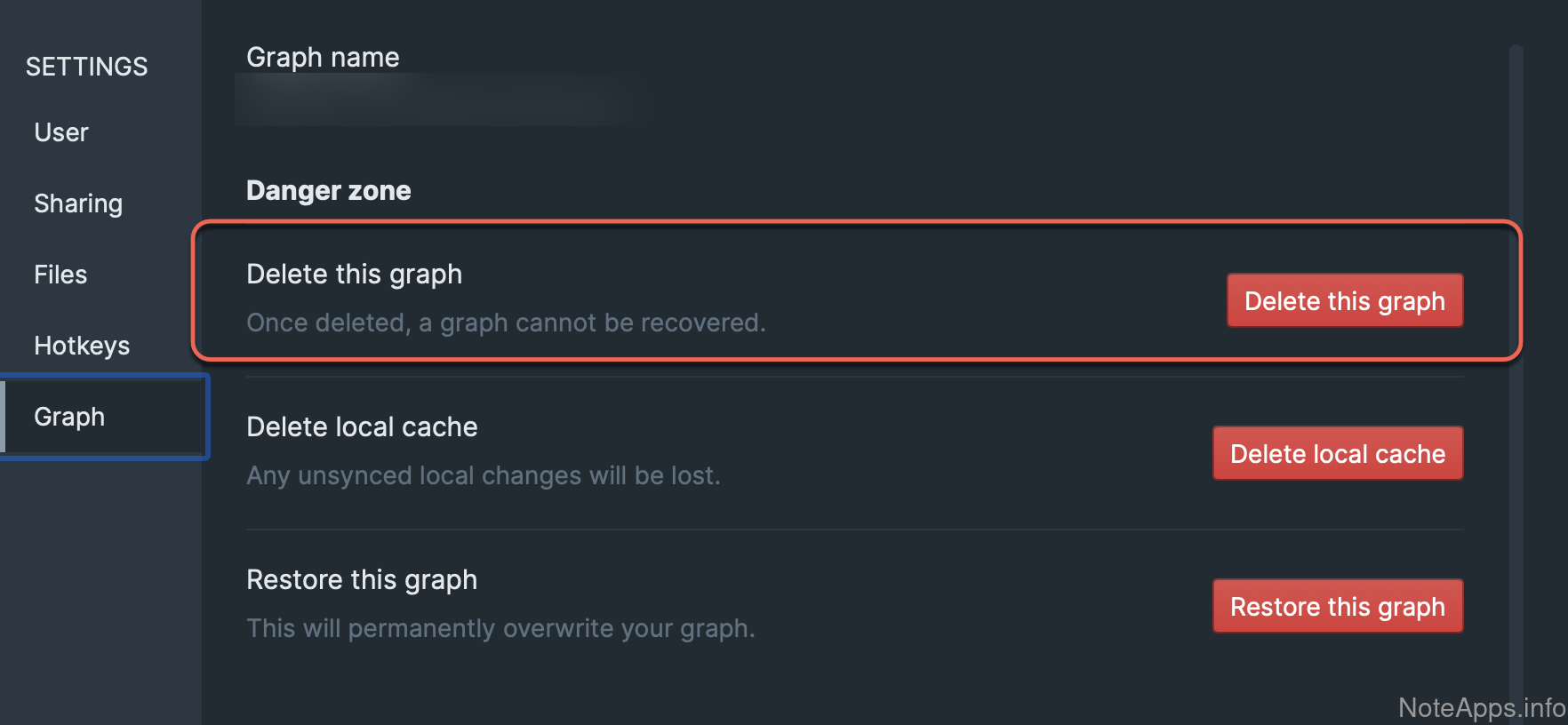Image resolution: width=1568 pixels, height=725 pixels.
Task: Select the Graph tab in the sidebar
Action: (x=69, y=417)
